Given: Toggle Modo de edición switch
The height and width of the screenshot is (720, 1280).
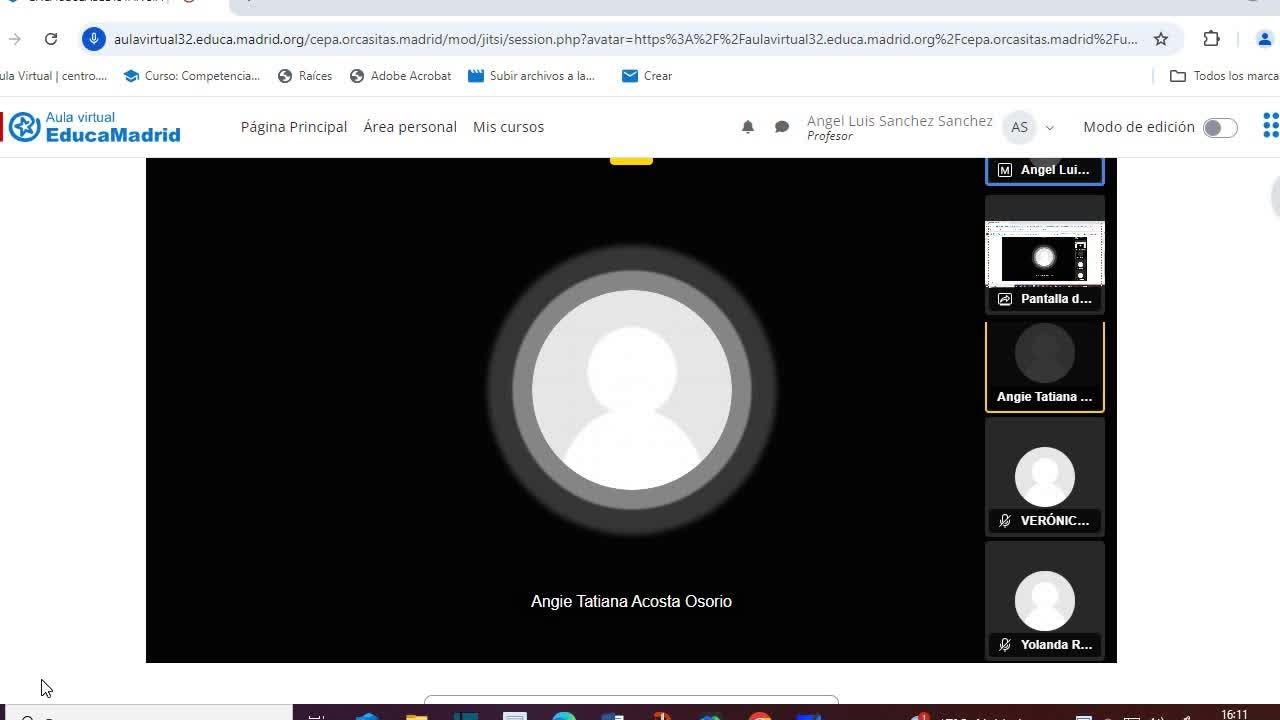Looking at the screenshot, I should [1220, 127].
